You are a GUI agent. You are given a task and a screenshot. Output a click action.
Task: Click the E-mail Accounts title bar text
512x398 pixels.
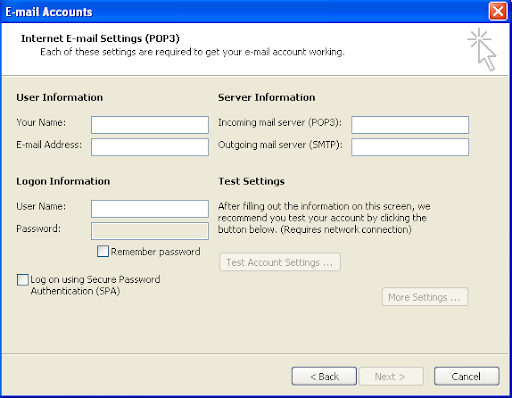(x=49, y=12)
